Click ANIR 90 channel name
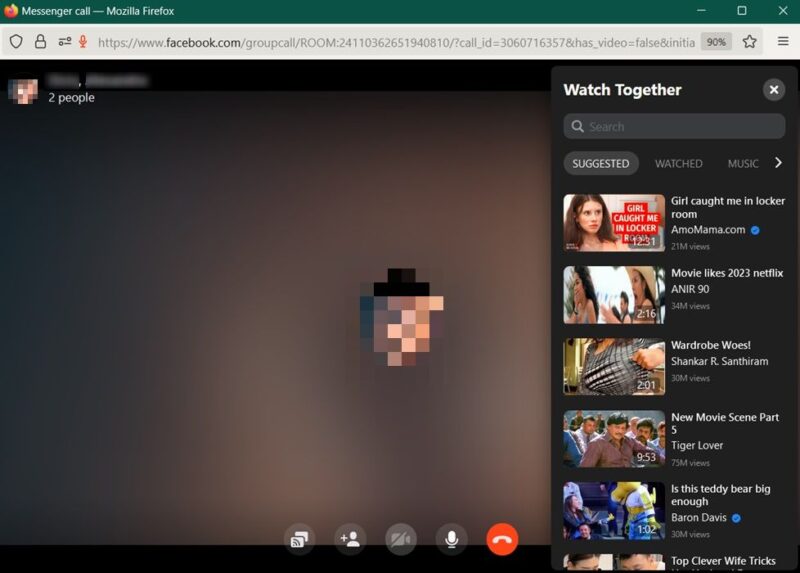 pos(690,289)
